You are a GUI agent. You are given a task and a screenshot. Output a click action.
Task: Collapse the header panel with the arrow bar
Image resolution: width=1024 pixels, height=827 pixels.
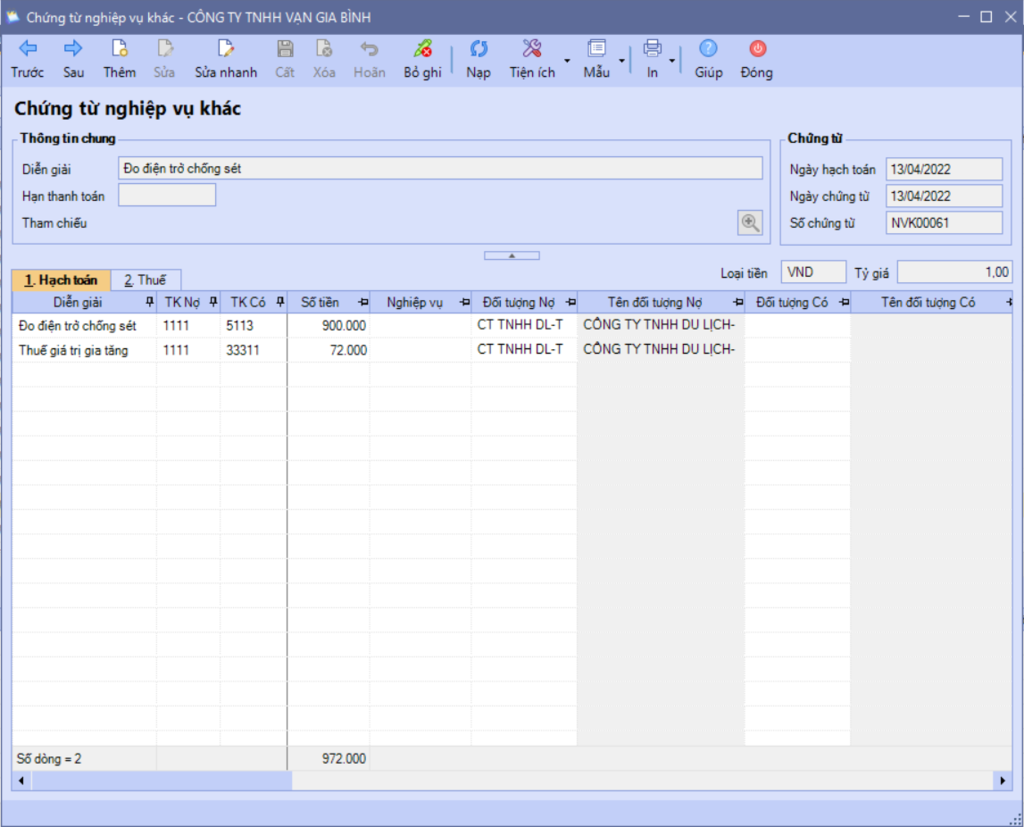click(512, 255)
